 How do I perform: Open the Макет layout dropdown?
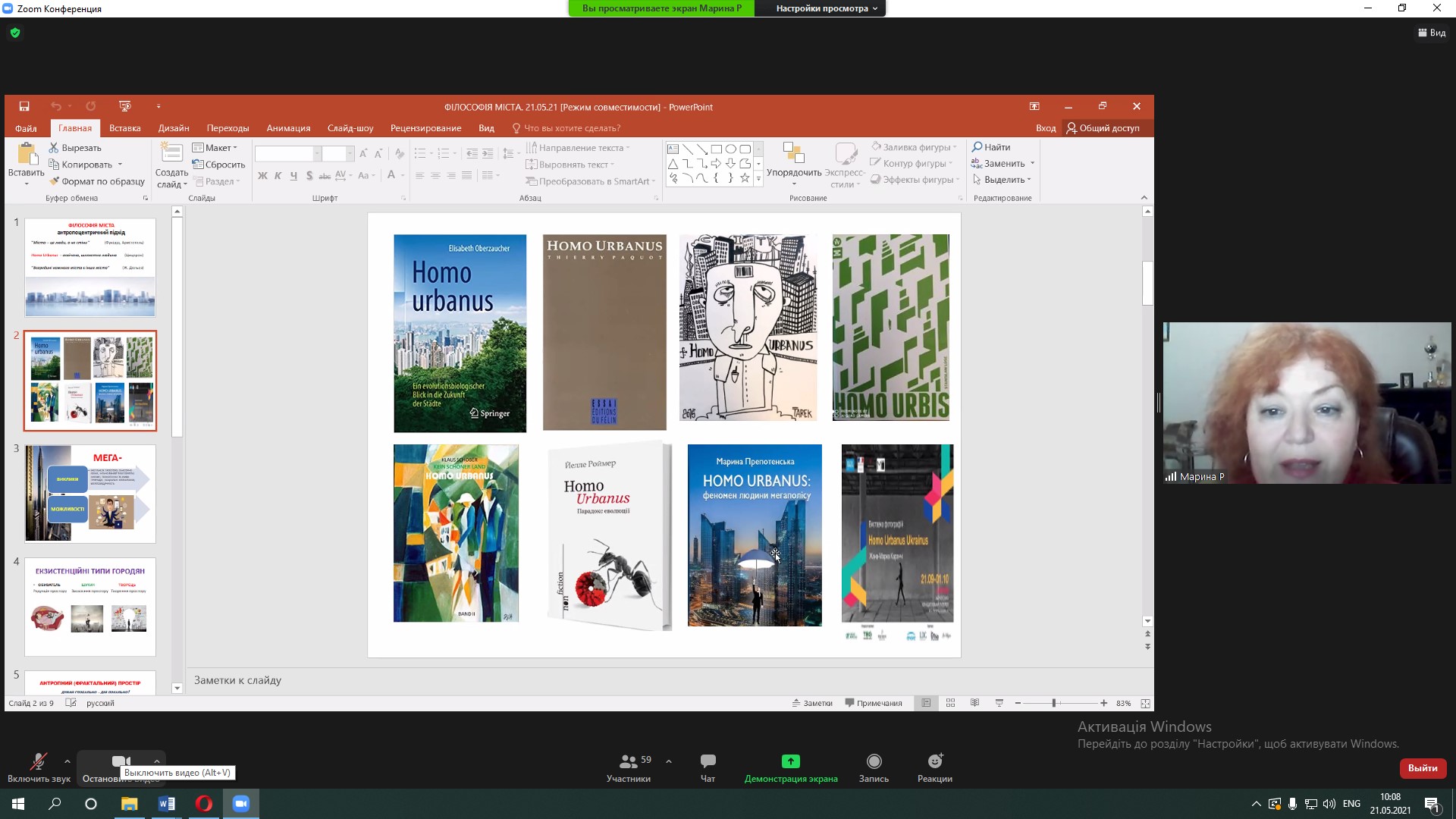pyautogui.click(x=215, y=148)
